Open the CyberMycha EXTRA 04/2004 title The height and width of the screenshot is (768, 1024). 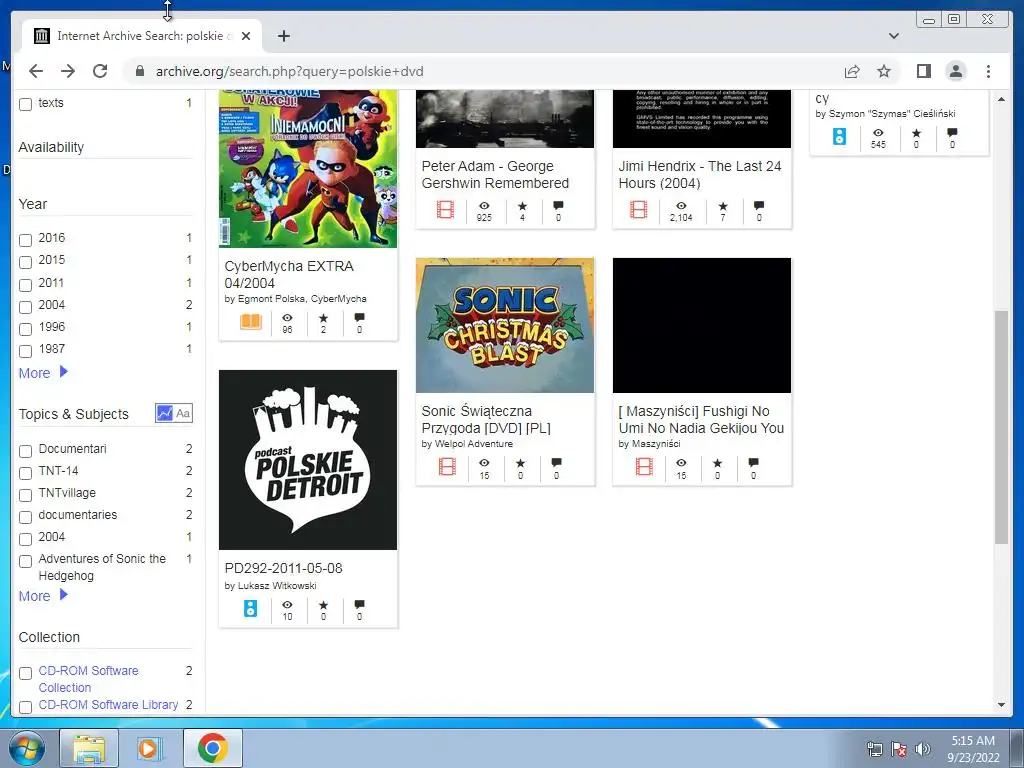point(289,274)
